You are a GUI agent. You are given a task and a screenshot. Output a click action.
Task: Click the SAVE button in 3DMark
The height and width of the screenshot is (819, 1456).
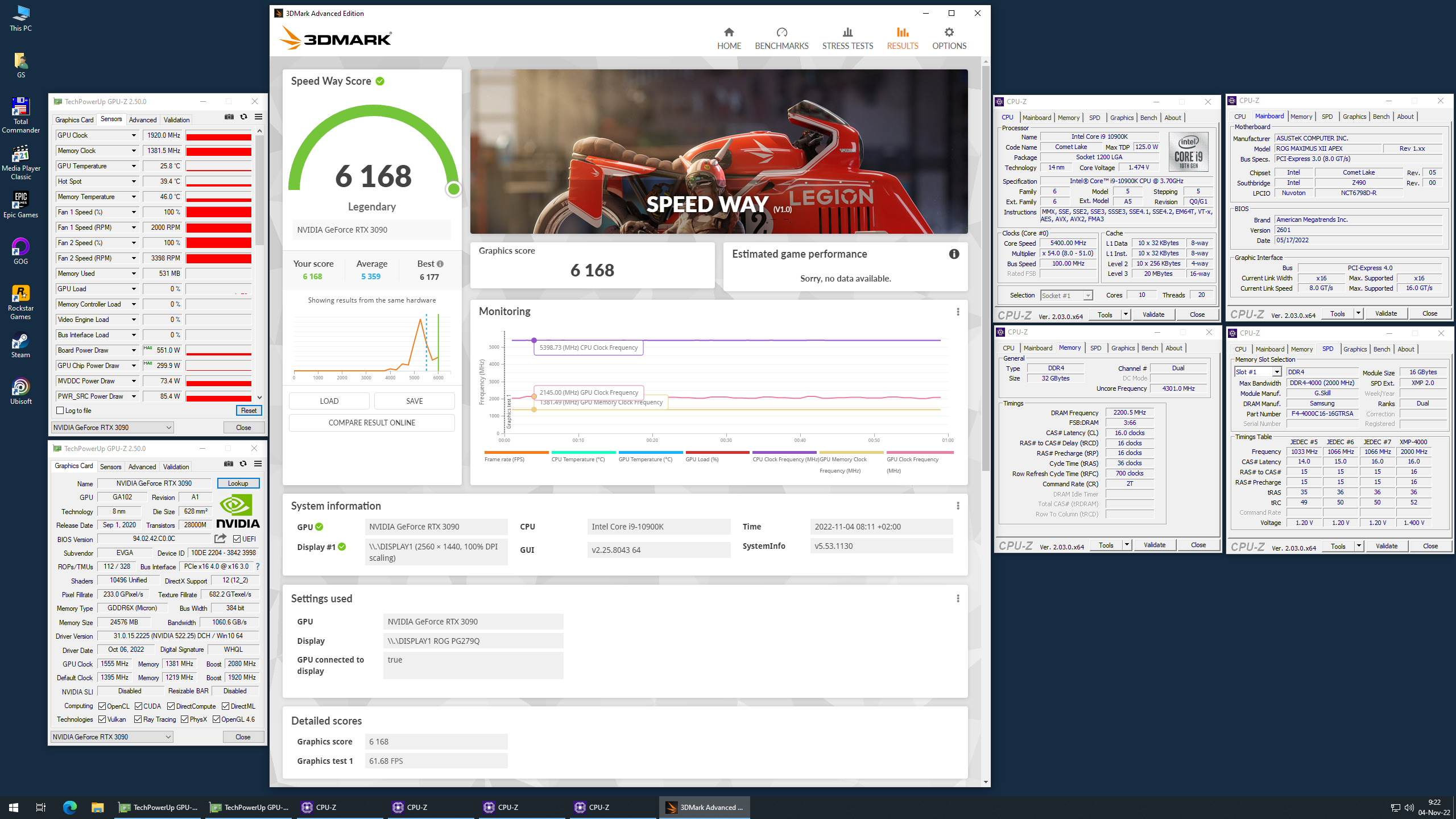[414, 401]
